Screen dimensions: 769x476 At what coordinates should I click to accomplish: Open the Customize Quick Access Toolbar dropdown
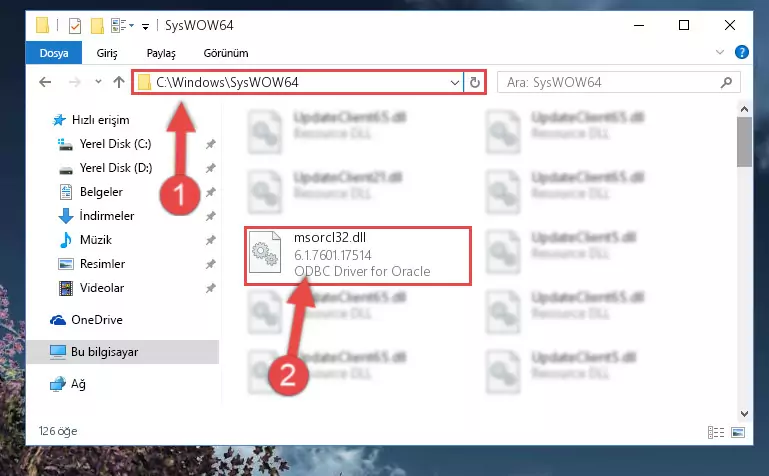coord(146,26)
